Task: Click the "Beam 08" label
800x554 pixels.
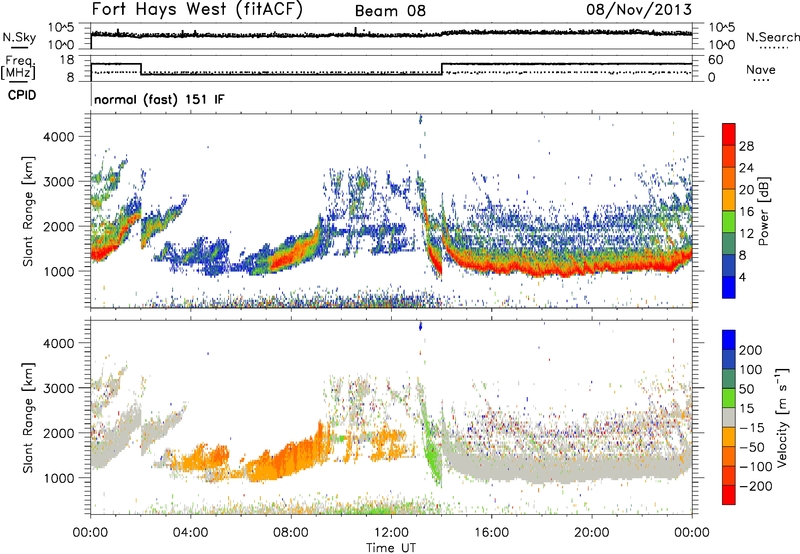Action: pos(390,11)
